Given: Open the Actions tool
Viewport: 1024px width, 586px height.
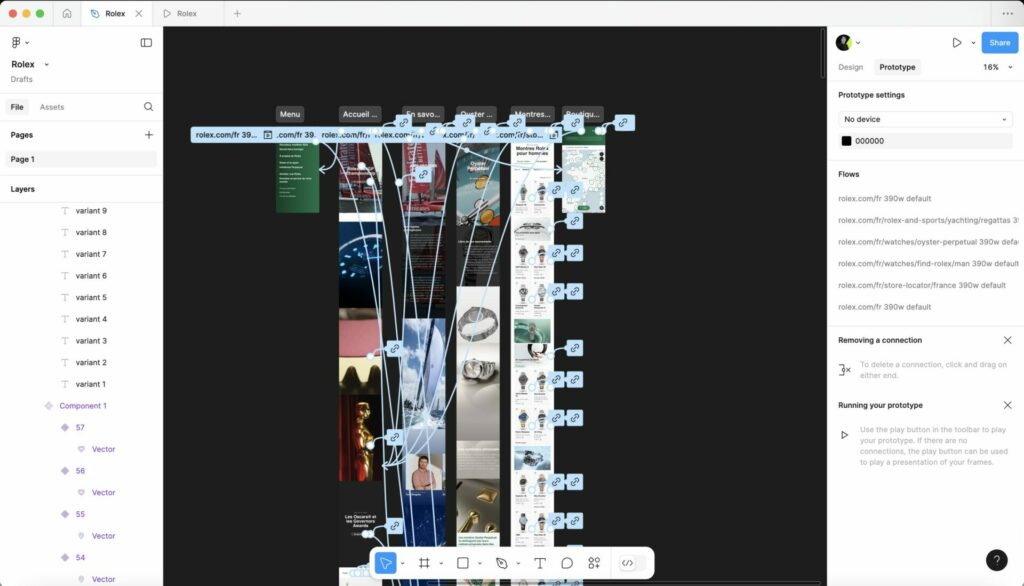Looking at the screenshot, I should [594, 563].
